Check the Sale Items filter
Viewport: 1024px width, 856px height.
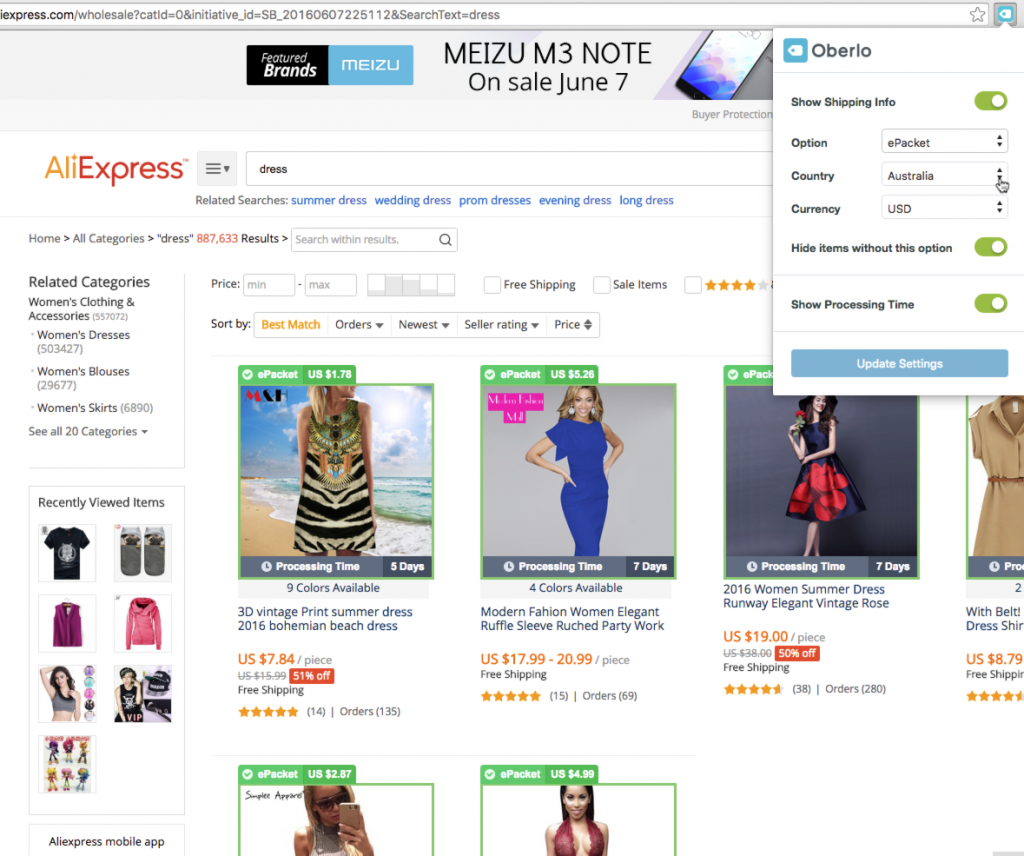601,285
